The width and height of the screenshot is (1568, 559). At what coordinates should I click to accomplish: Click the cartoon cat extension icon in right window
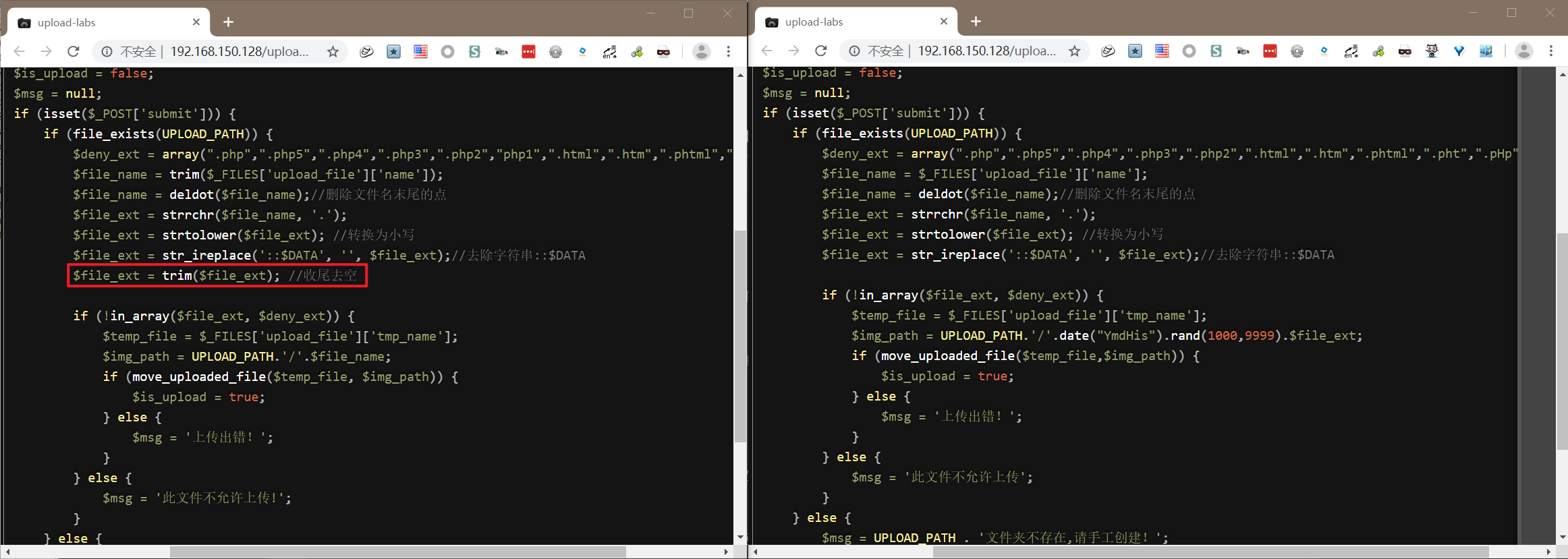1432,51
